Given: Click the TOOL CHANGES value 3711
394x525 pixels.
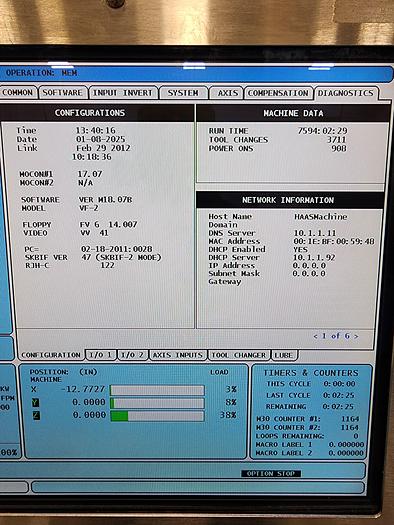Looking at the screenshot, I should pyautogui.click(x=336, y=139).
